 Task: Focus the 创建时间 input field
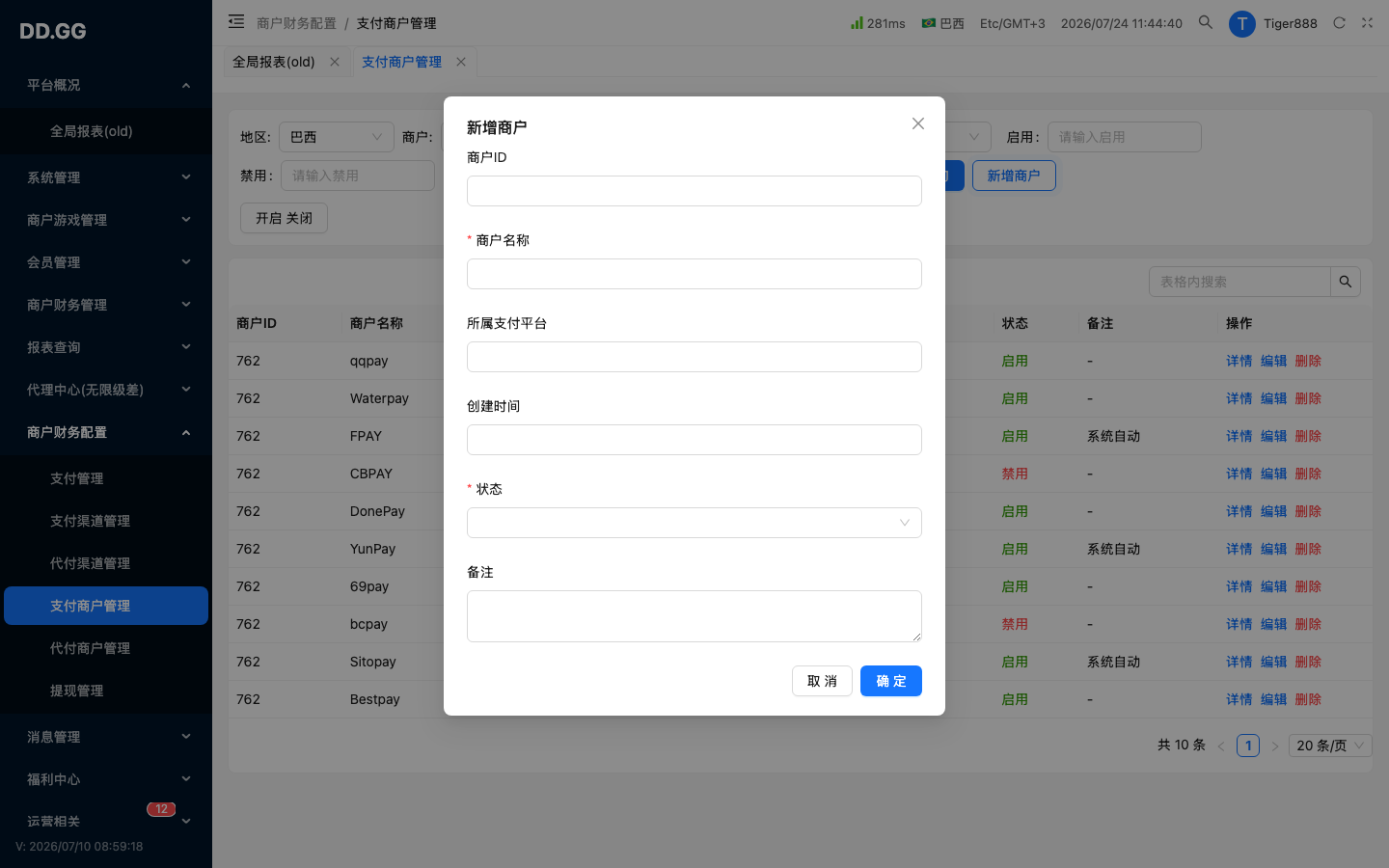coord(694,440)
